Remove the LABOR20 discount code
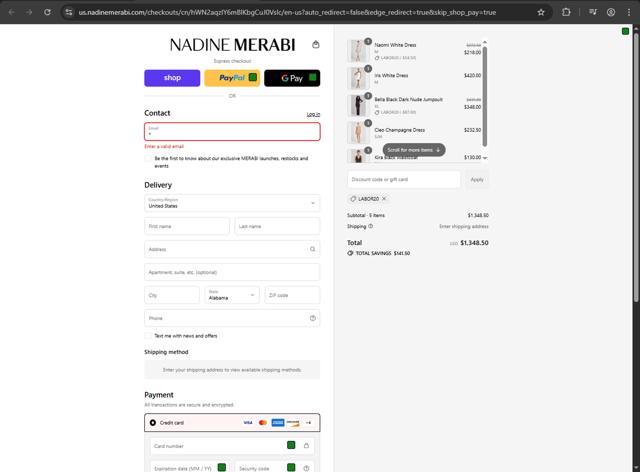The height and width of the screenshot is (472, 640). [x=384, y=199]
